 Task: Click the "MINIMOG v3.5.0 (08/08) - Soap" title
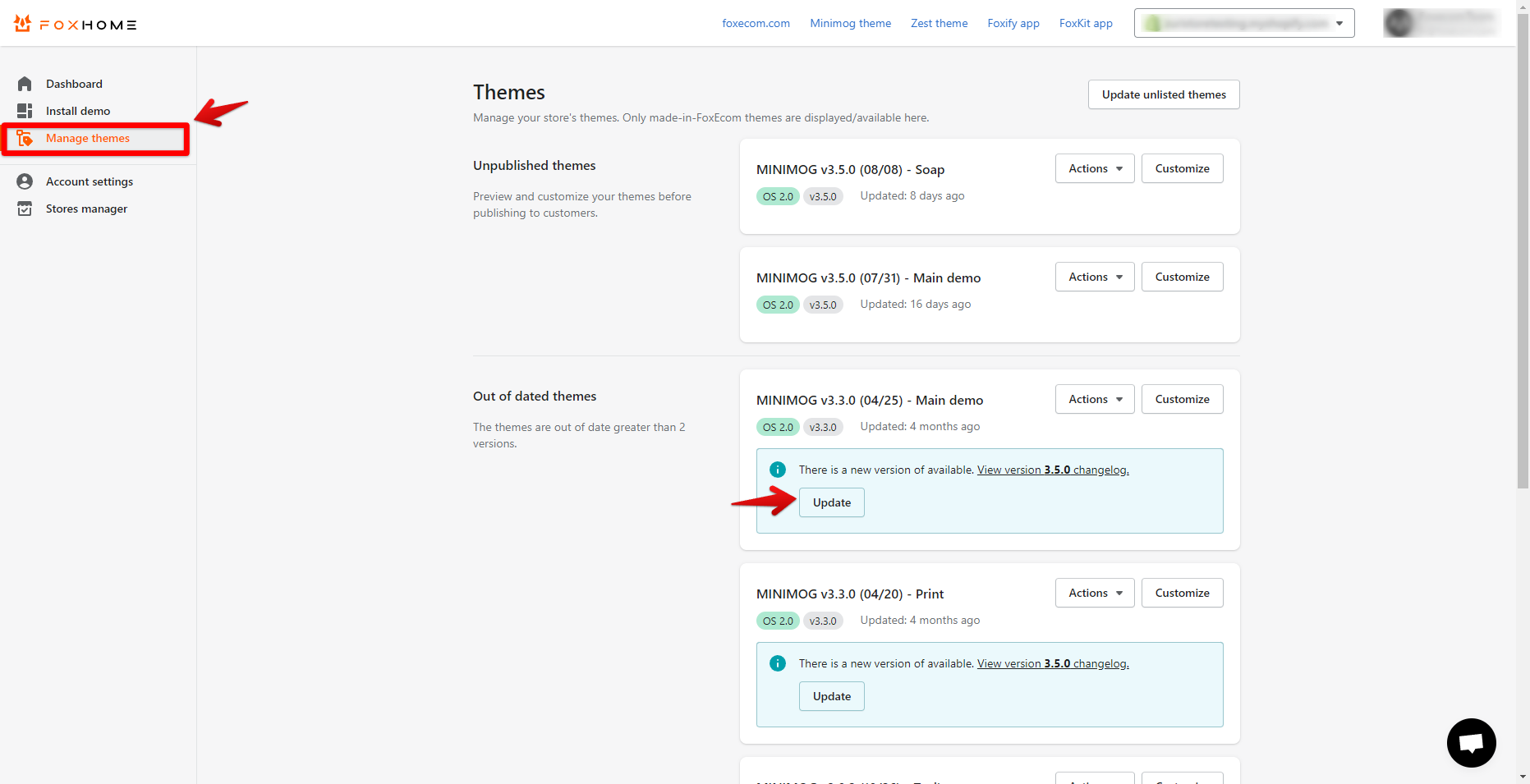850,169
